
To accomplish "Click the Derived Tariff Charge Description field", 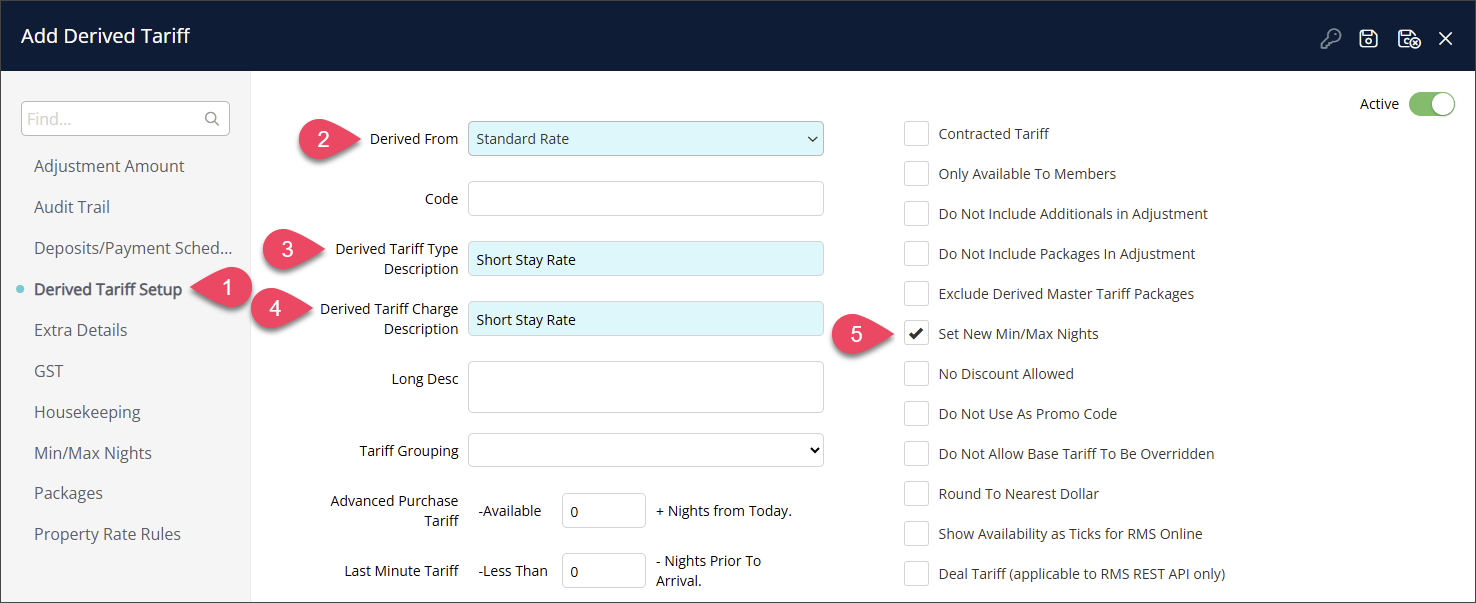I will [646, 319].
